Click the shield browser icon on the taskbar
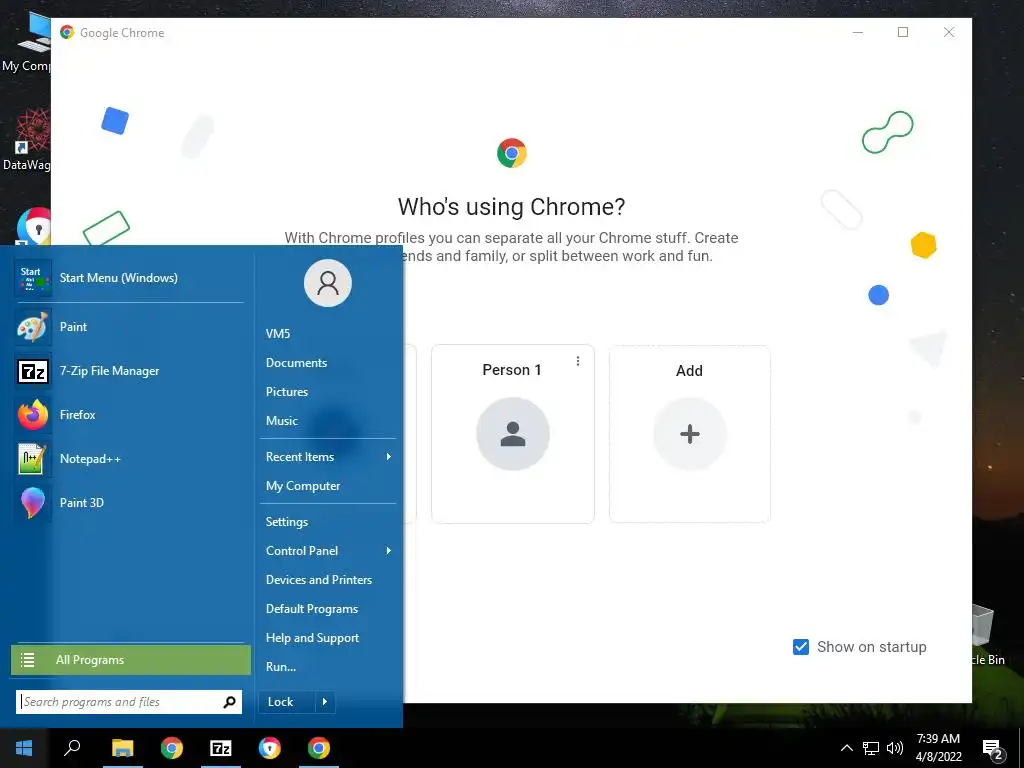 coord(270,748)
